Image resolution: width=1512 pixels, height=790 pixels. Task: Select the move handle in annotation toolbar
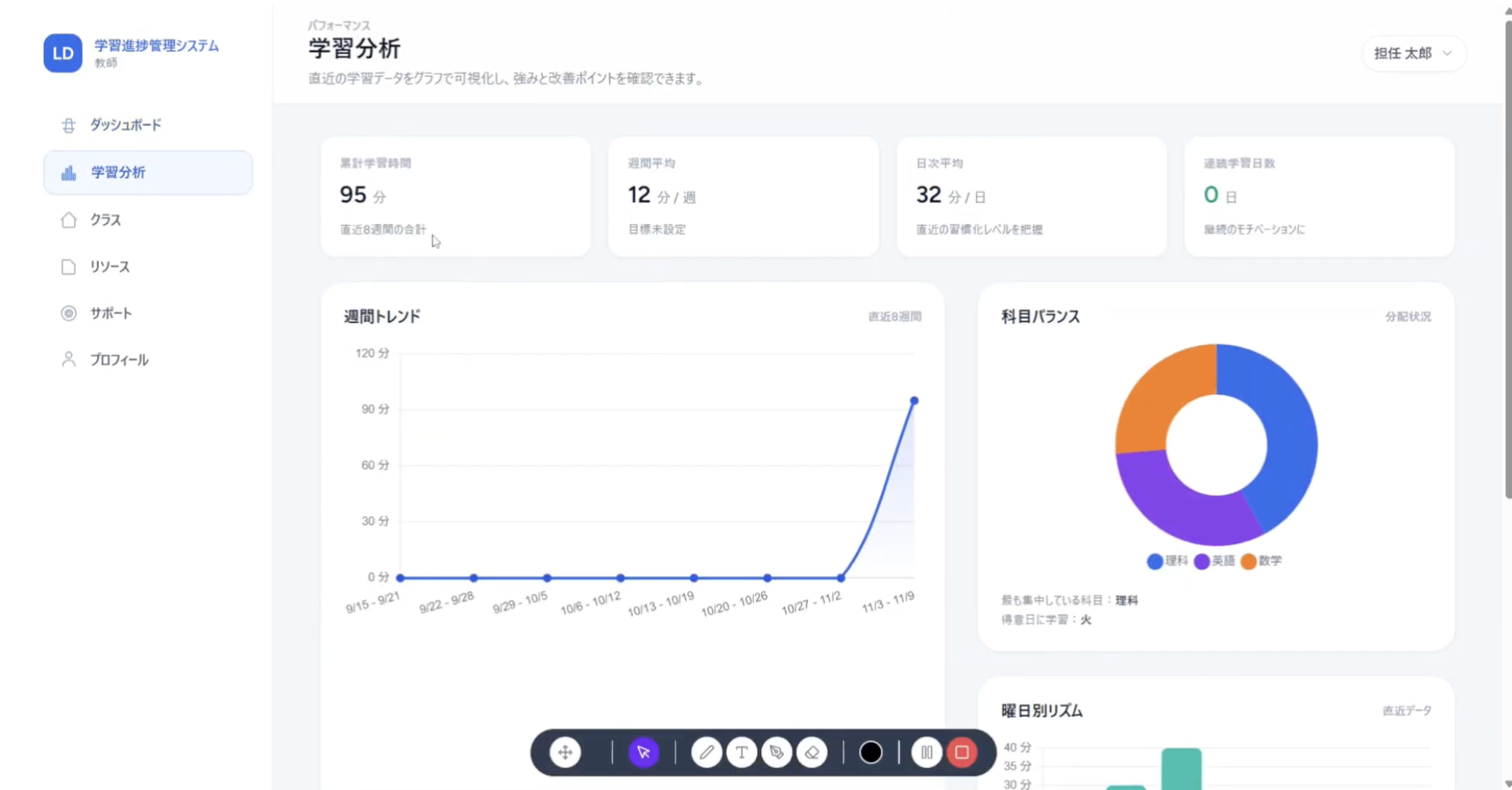565,752
